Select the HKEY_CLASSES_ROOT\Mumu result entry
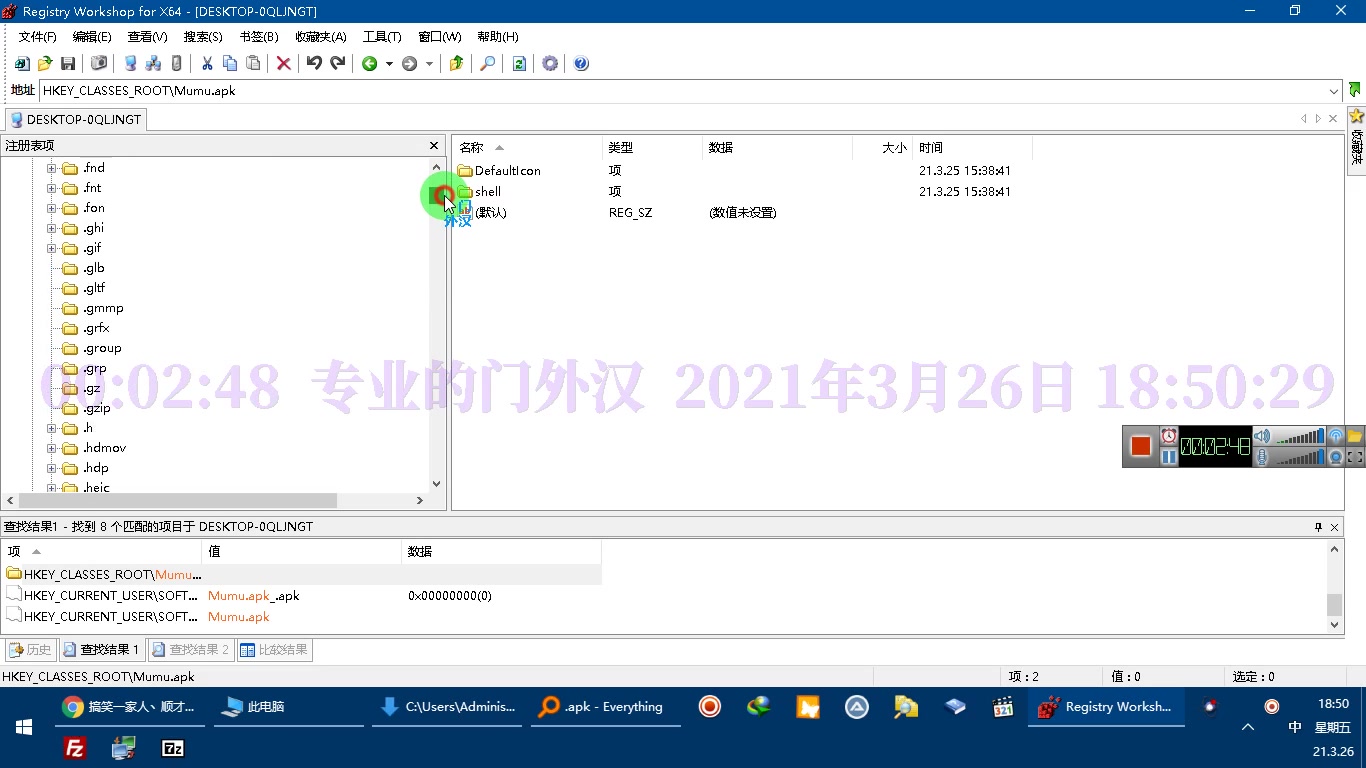 click(x=100, y=574)
